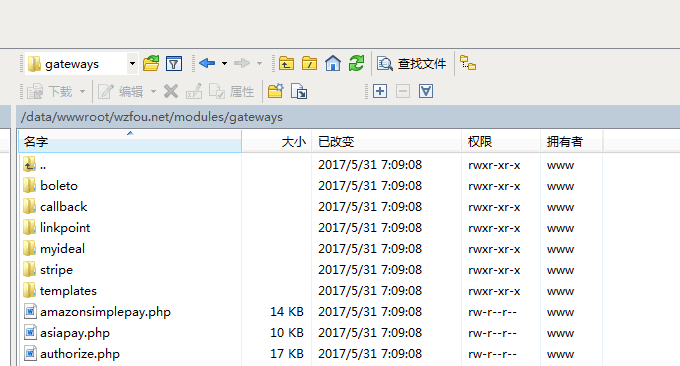Screen dimensions: 680x366
Task: Create a new folder icon
Action: 275,91
